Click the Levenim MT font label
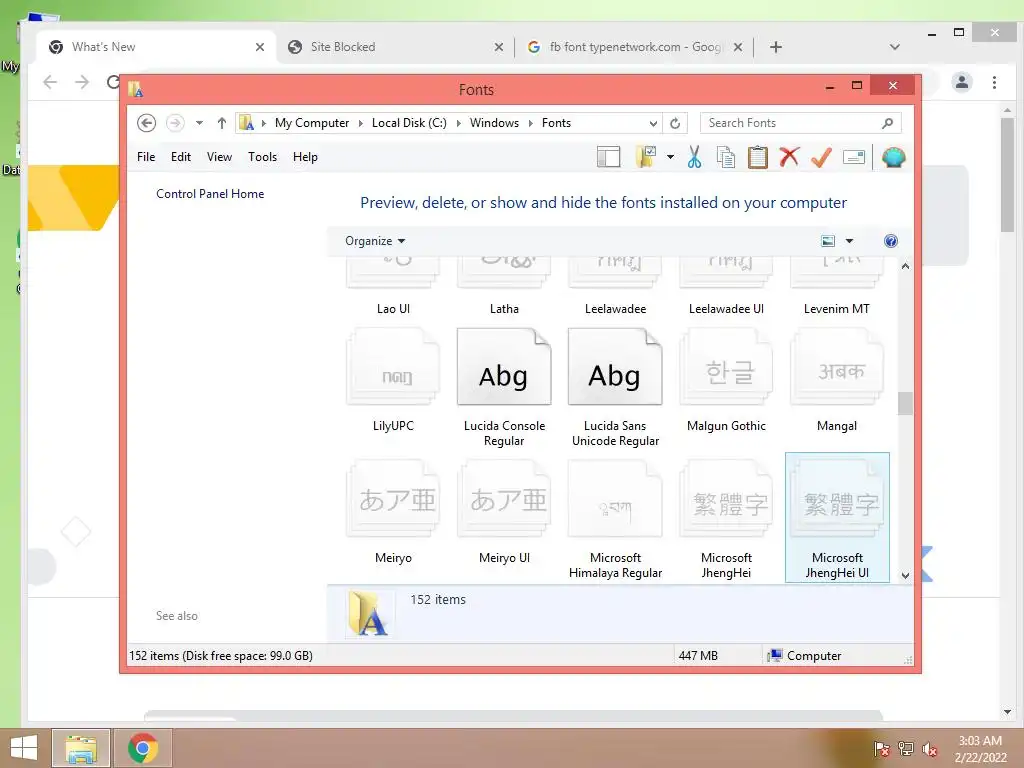This screenshot has height=768, width=1024. click(x=837, y=309)
